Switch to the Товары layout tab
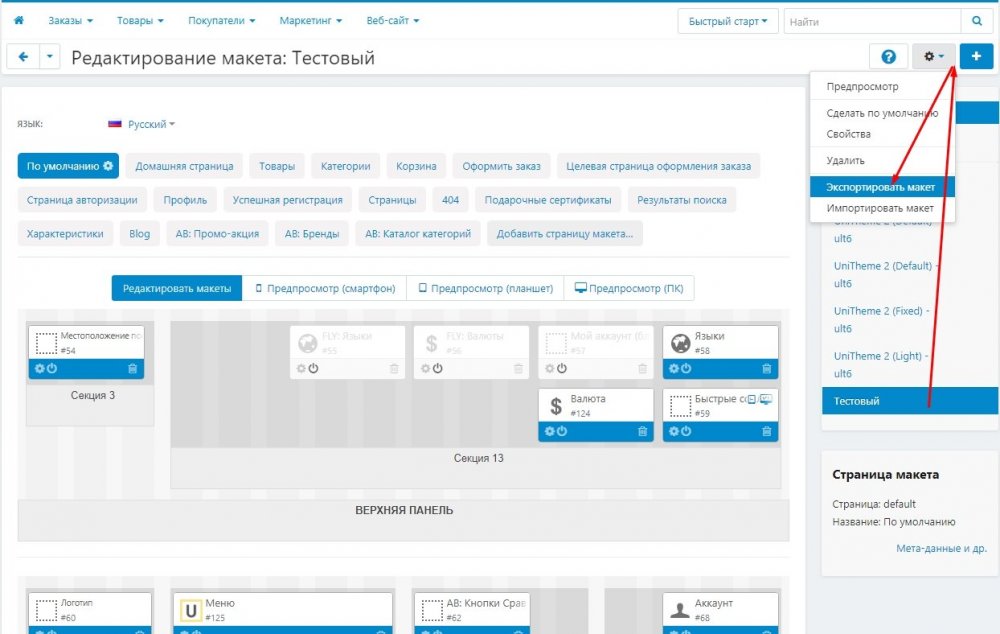Viewport: 1000px width, 634px height. (277, 167)
